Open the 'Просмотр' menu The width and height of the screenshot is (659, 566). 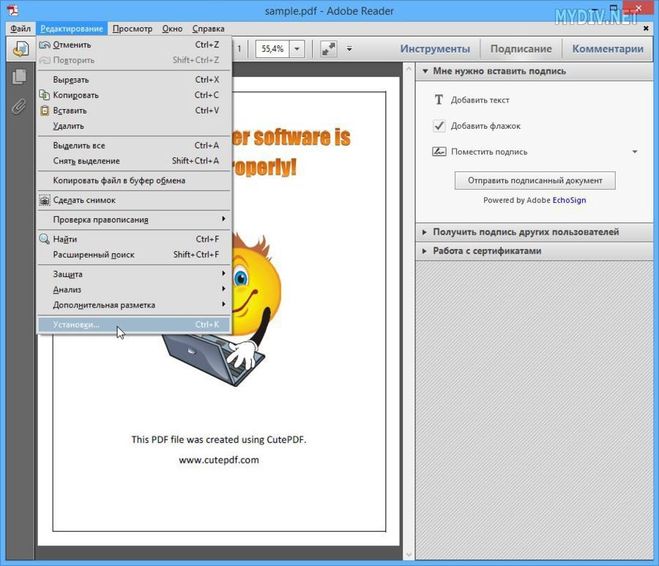click(x=132, y=29)
